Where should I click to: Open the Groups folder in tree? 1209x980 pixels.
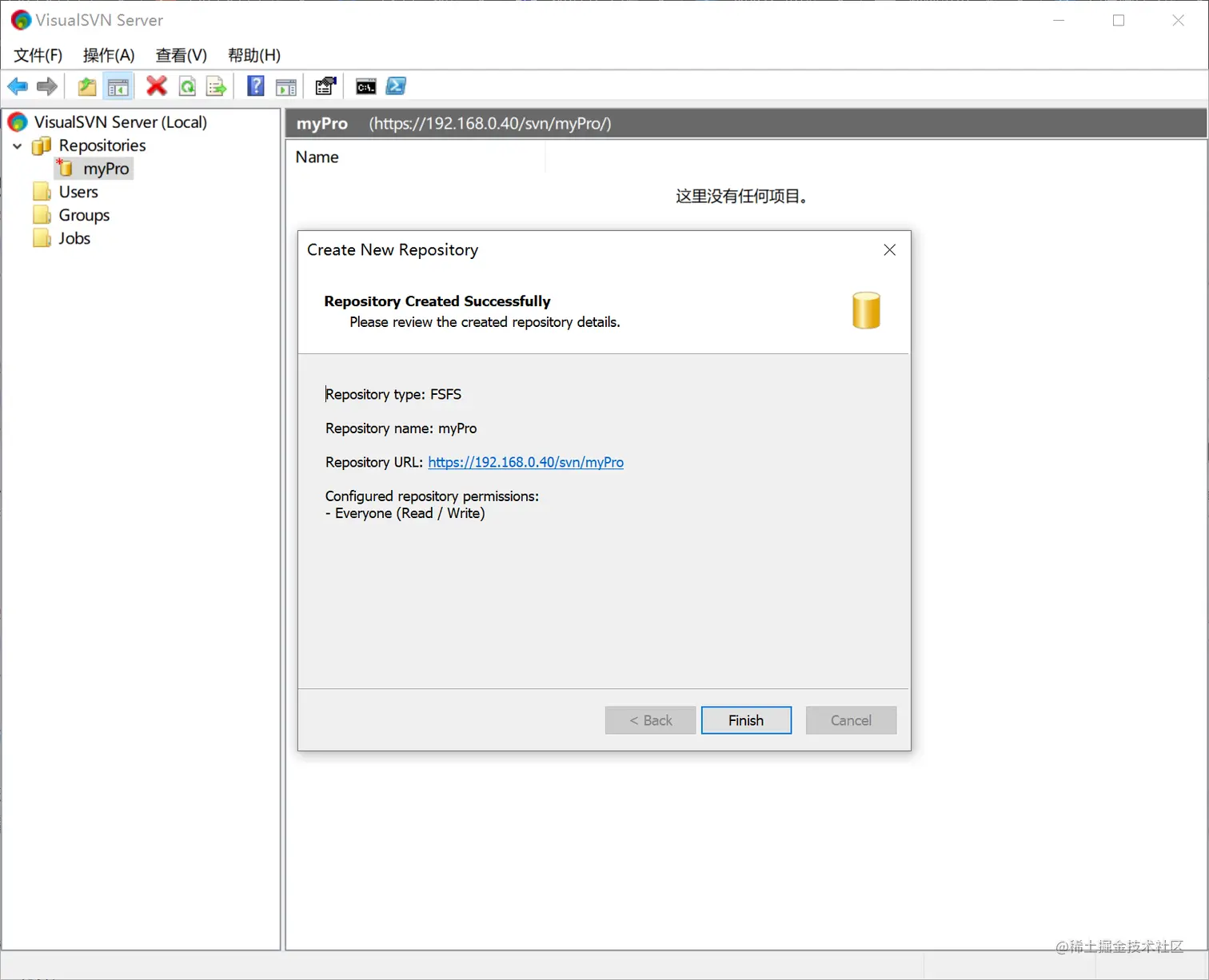pos(84,215)
